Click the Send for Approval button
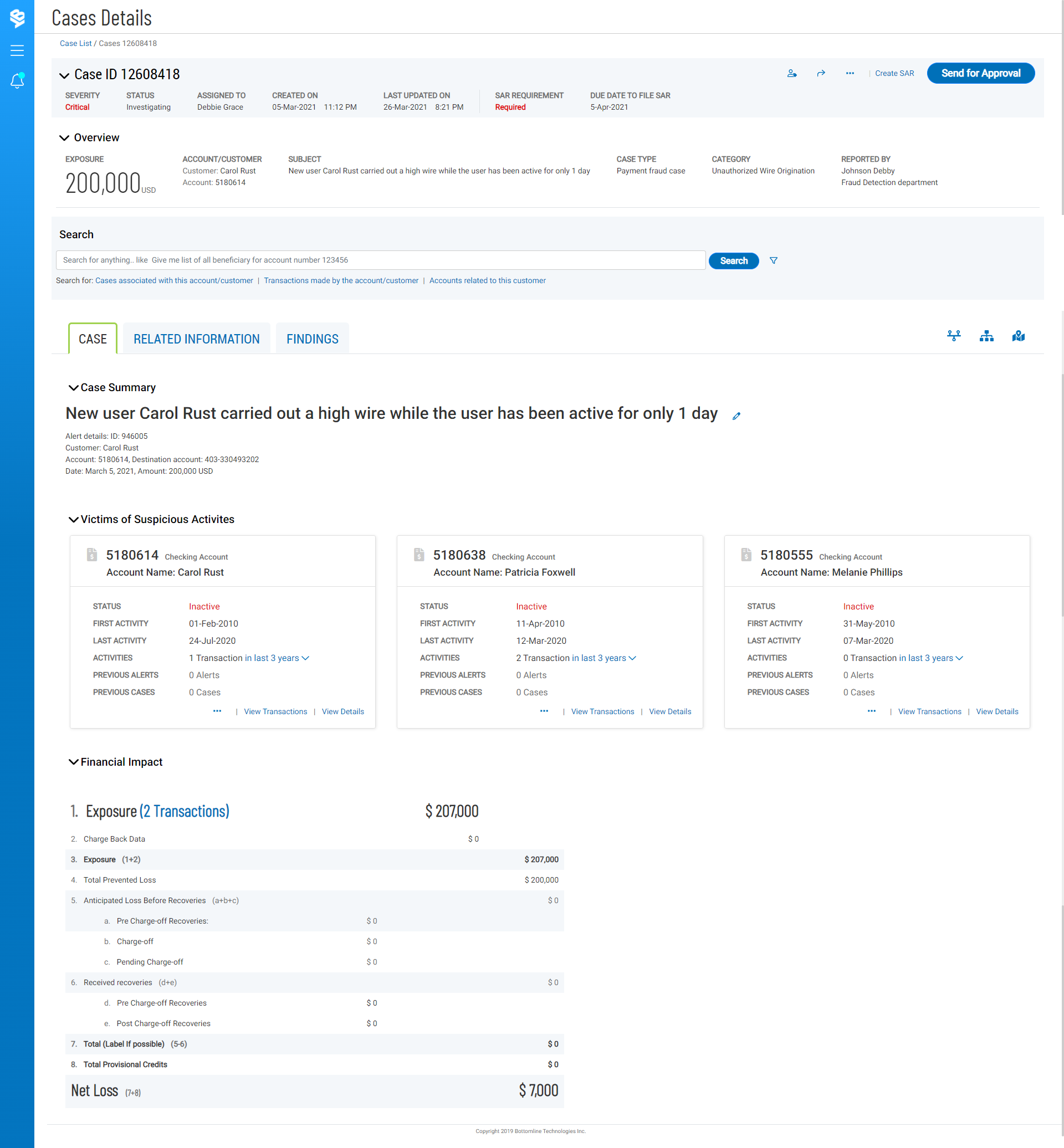 (980, 74)
